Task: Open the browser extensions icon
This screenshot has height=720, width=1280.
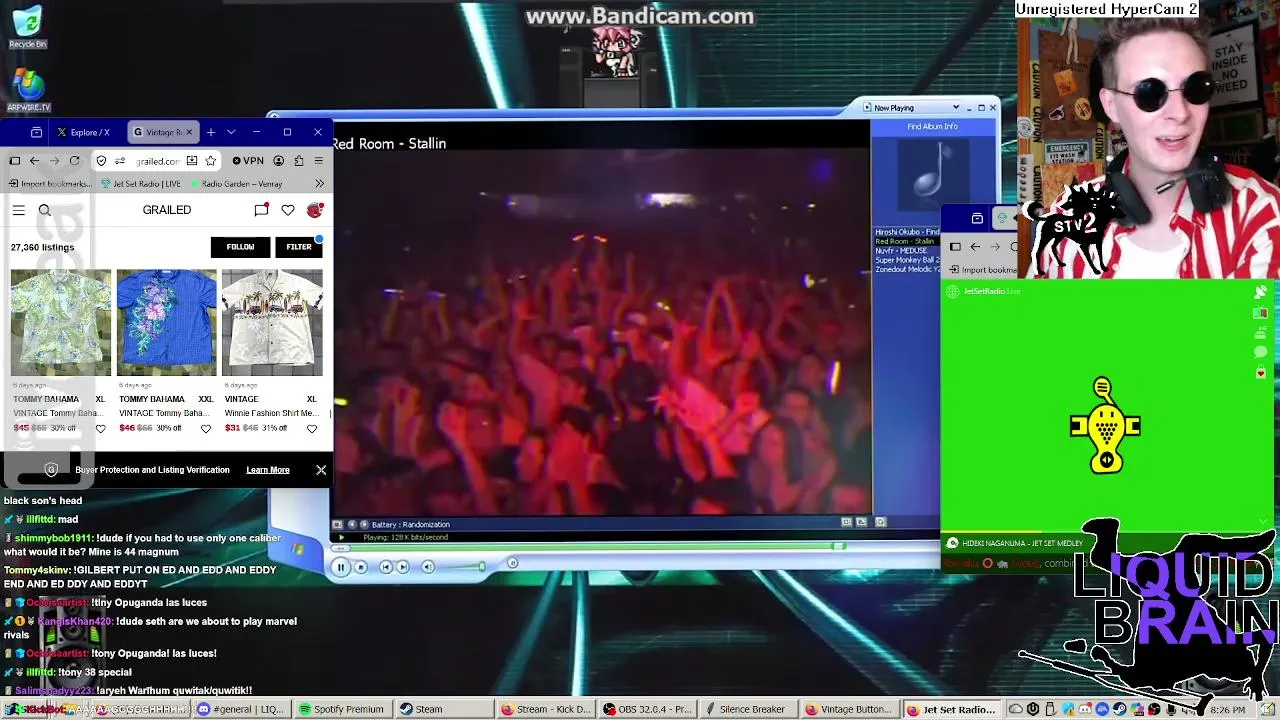Action: click(298, 160)
